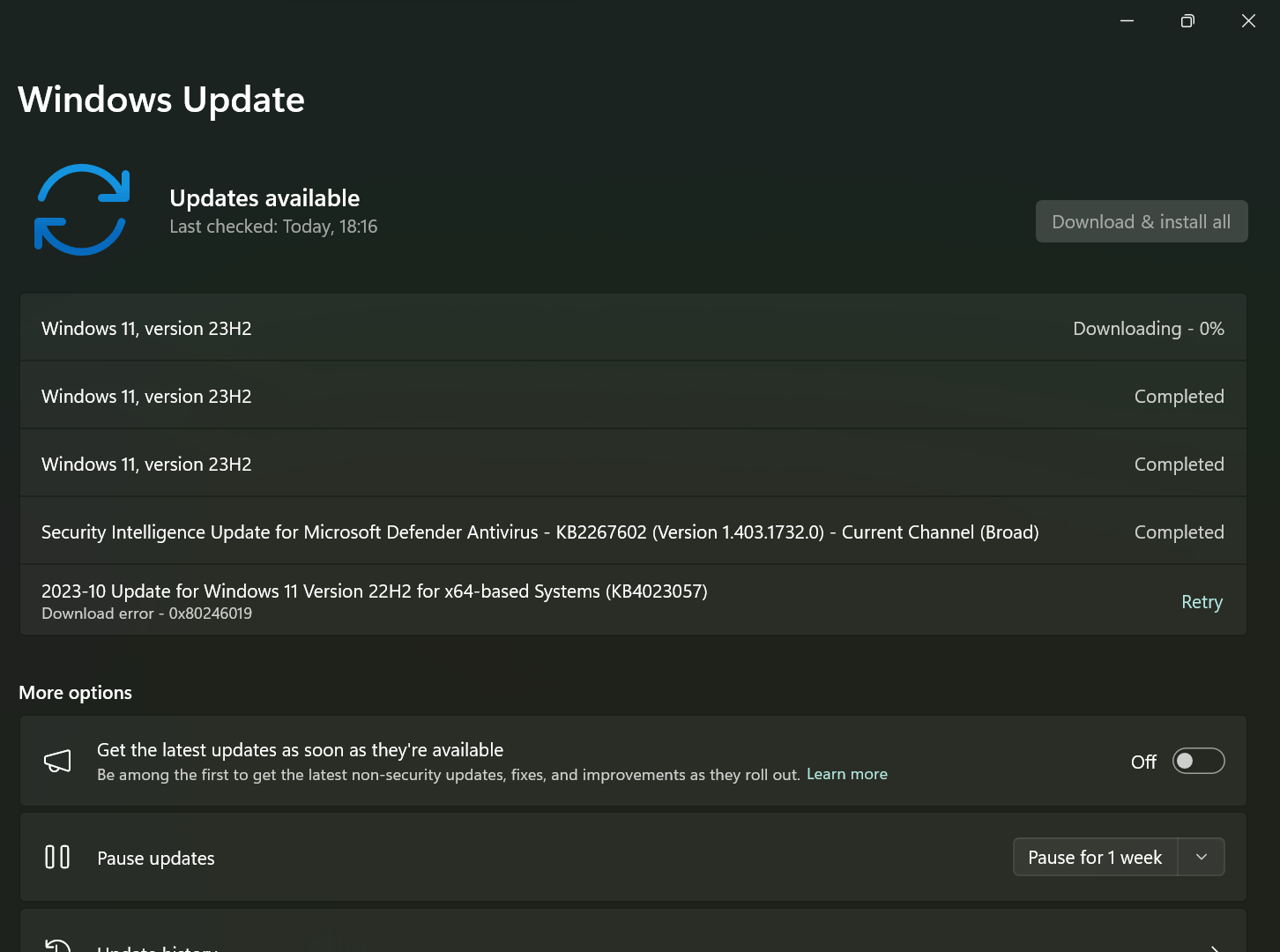Click Pause for 1 week button
Screen dimensions: 1280x952
pyautogui.click(x=1096, y=857)
